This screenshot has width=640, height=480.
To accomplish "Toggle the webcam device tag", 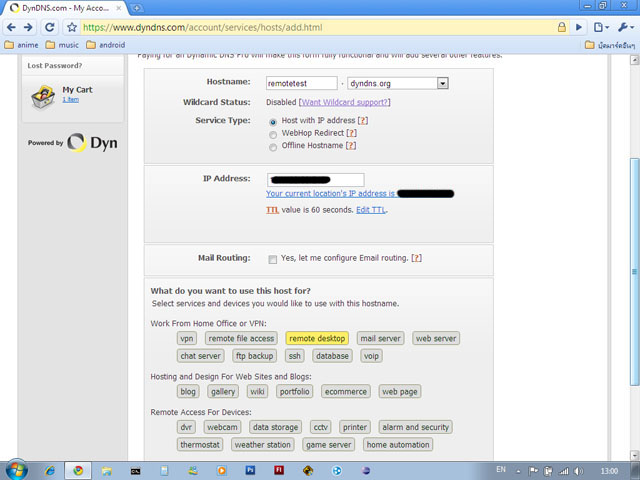I will point(222,427).
